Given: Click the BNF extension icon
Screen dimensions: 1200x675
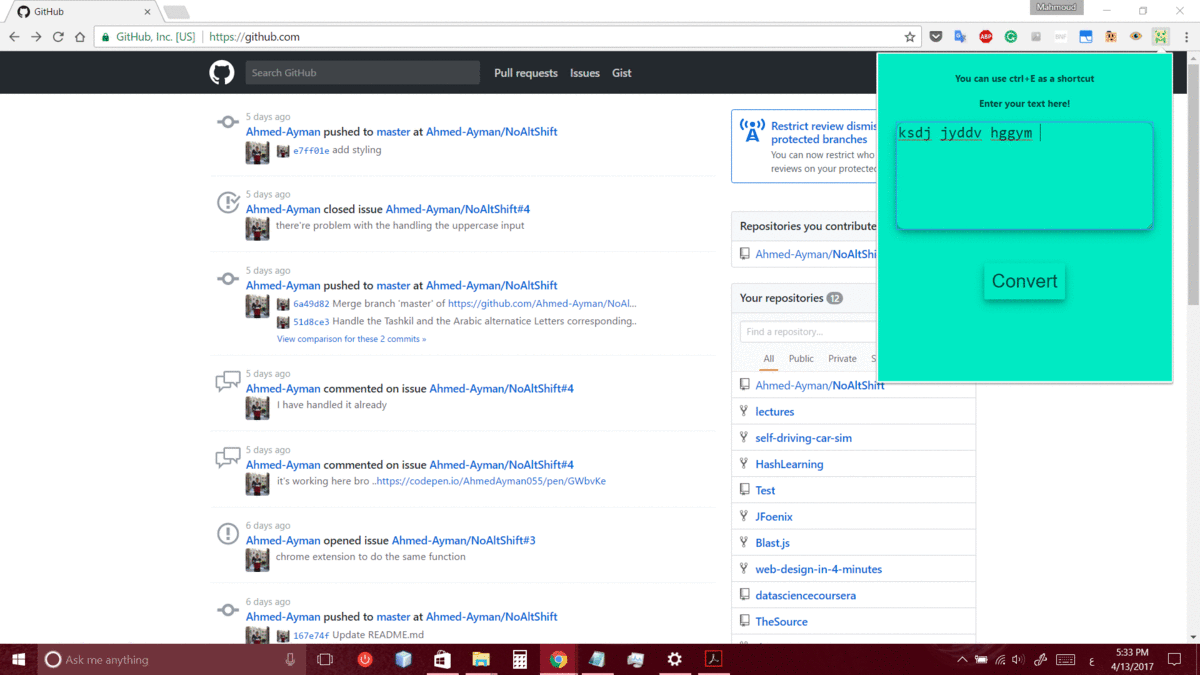Looking at the screenshot, I should pyautogui.click(x=1061, y=37).
